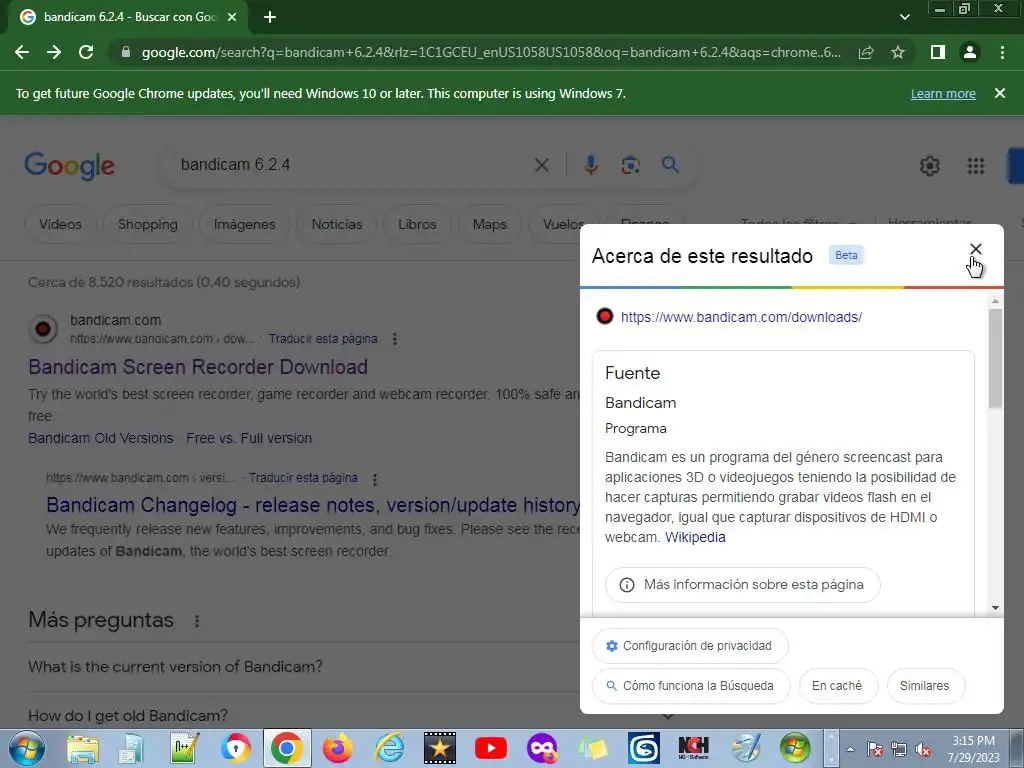Open Windows Explorer from taskbar
Screen dimensions: 1024x768
click(83, 749)
